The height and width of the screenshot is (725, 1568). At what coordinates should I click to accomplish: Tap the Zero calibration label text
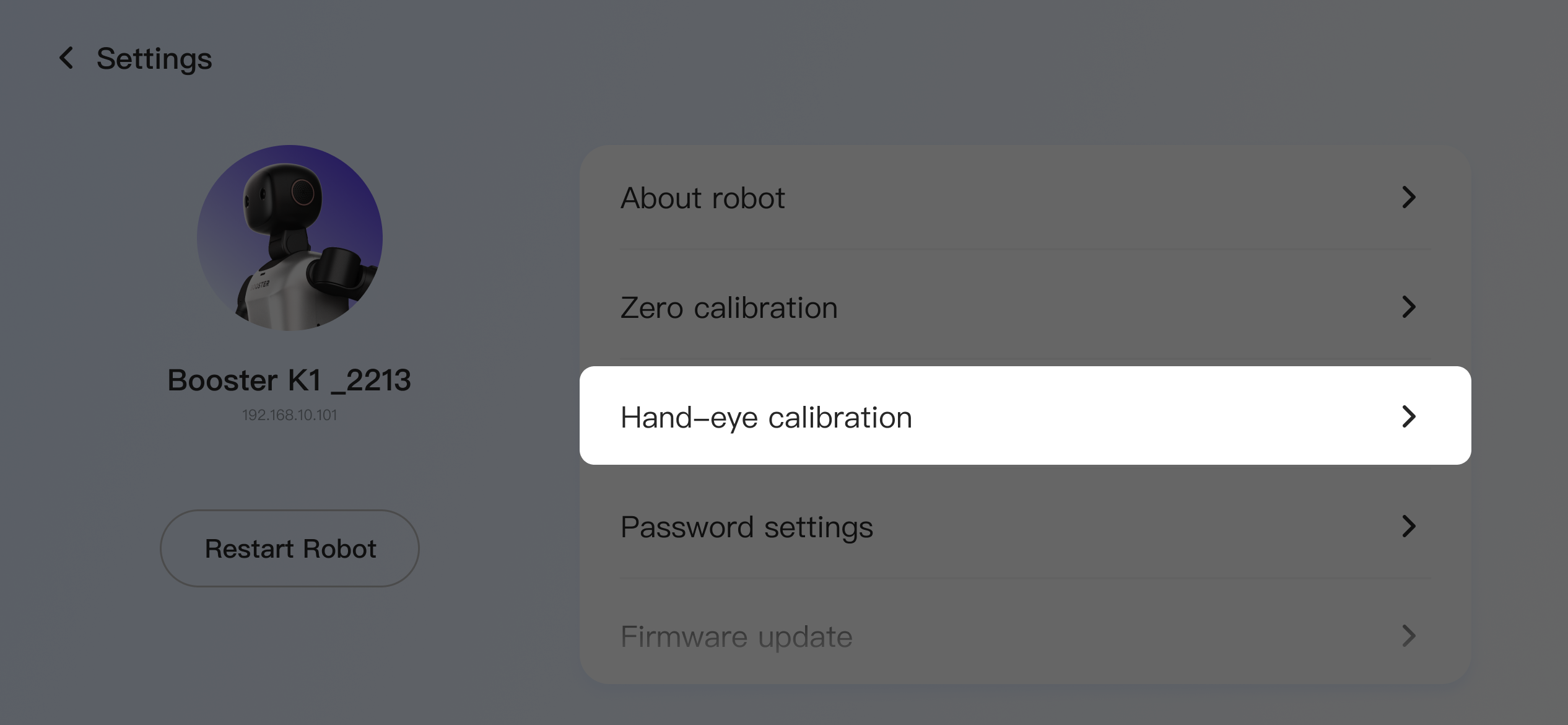729,308
